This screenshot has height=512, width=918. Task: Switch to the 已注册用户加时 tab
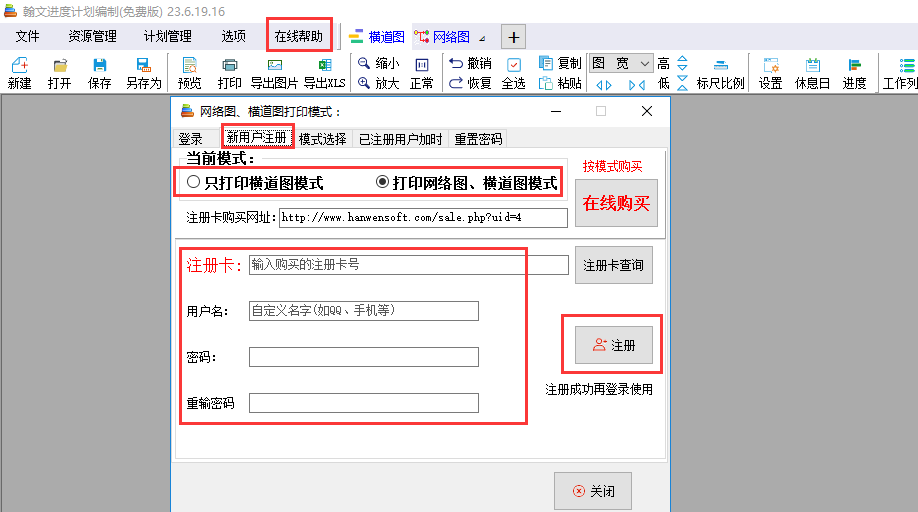[400, 139]
